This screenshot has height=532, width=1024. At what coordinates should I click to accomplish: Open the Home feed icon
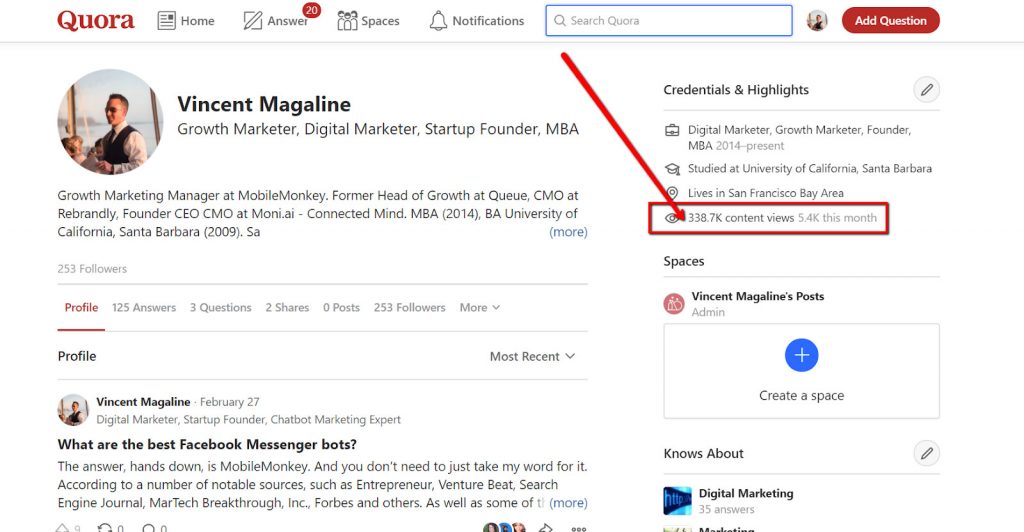[167, 21]
